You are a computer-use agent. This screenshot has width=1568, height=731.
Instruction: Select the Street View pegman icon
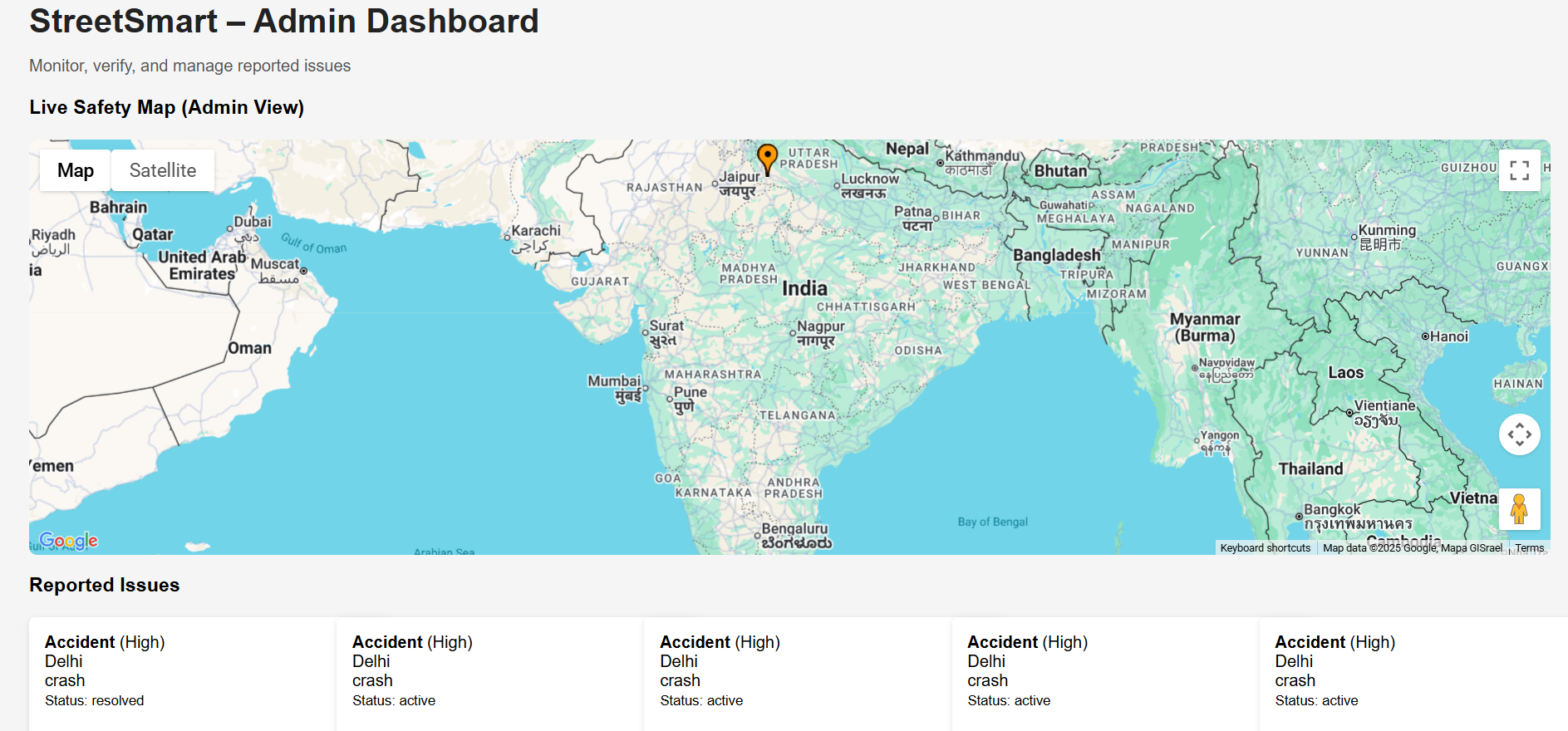[1519, 509]
